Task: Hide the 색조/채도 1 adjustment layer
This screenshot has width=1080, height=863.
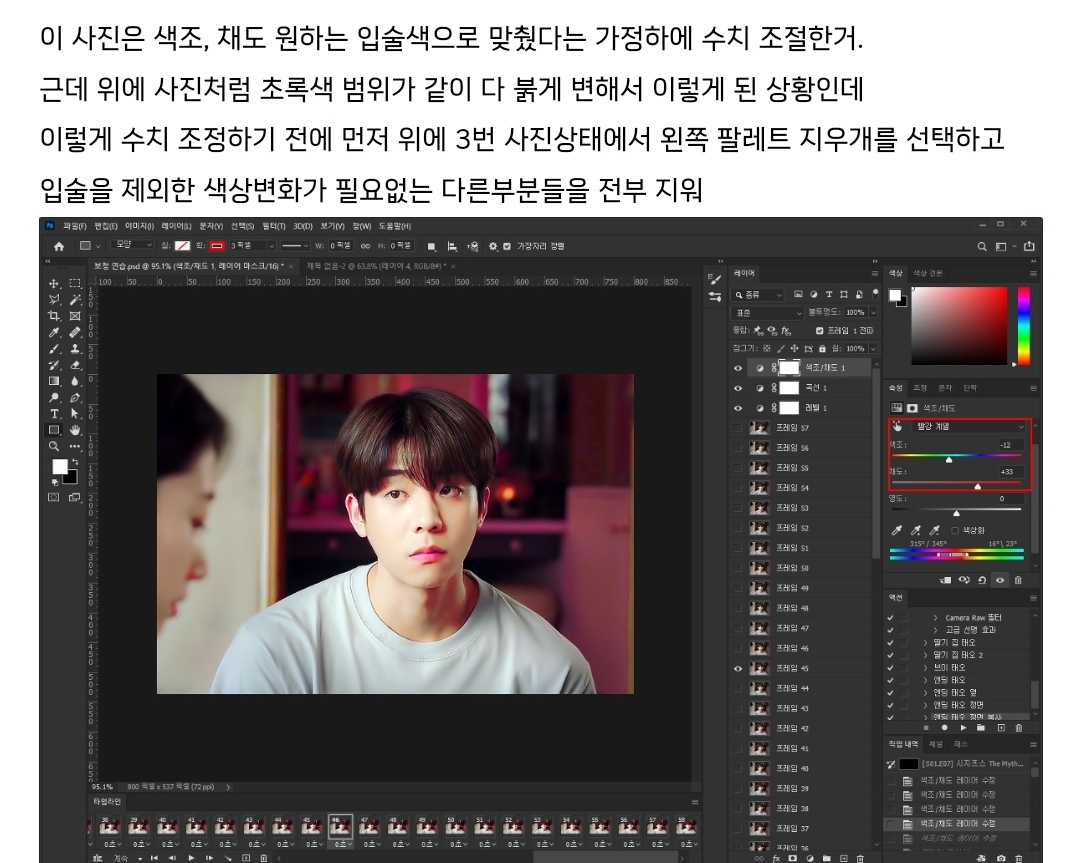Action: point(739,368)
